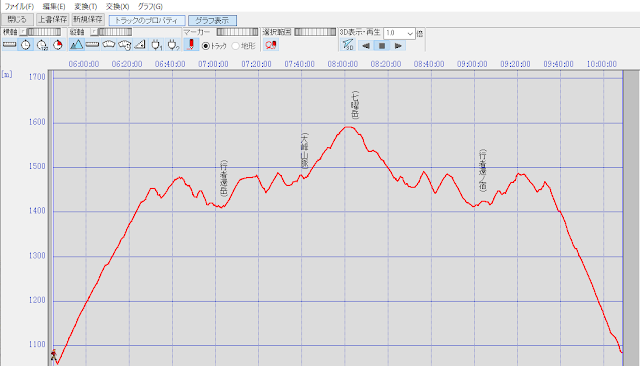Screen dimensions: 640x366
Task: Click the [m] unit label
Action: (x=7, y=74)
